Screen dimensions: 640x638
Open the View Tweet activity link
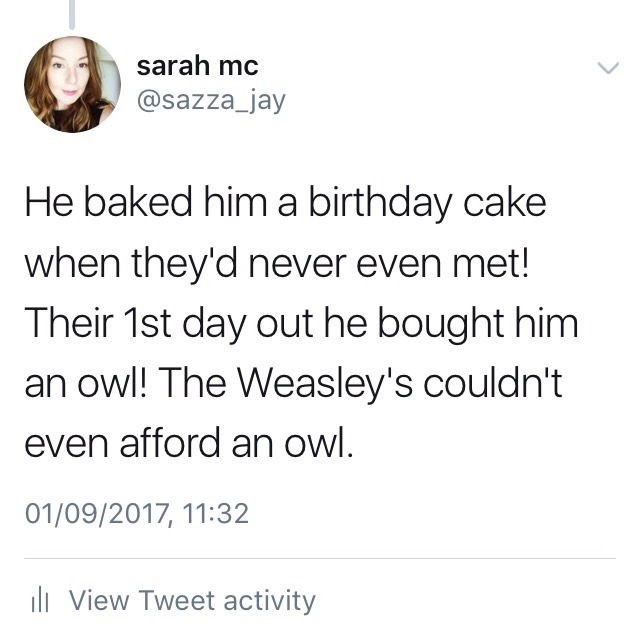click(x=192, y=600)
